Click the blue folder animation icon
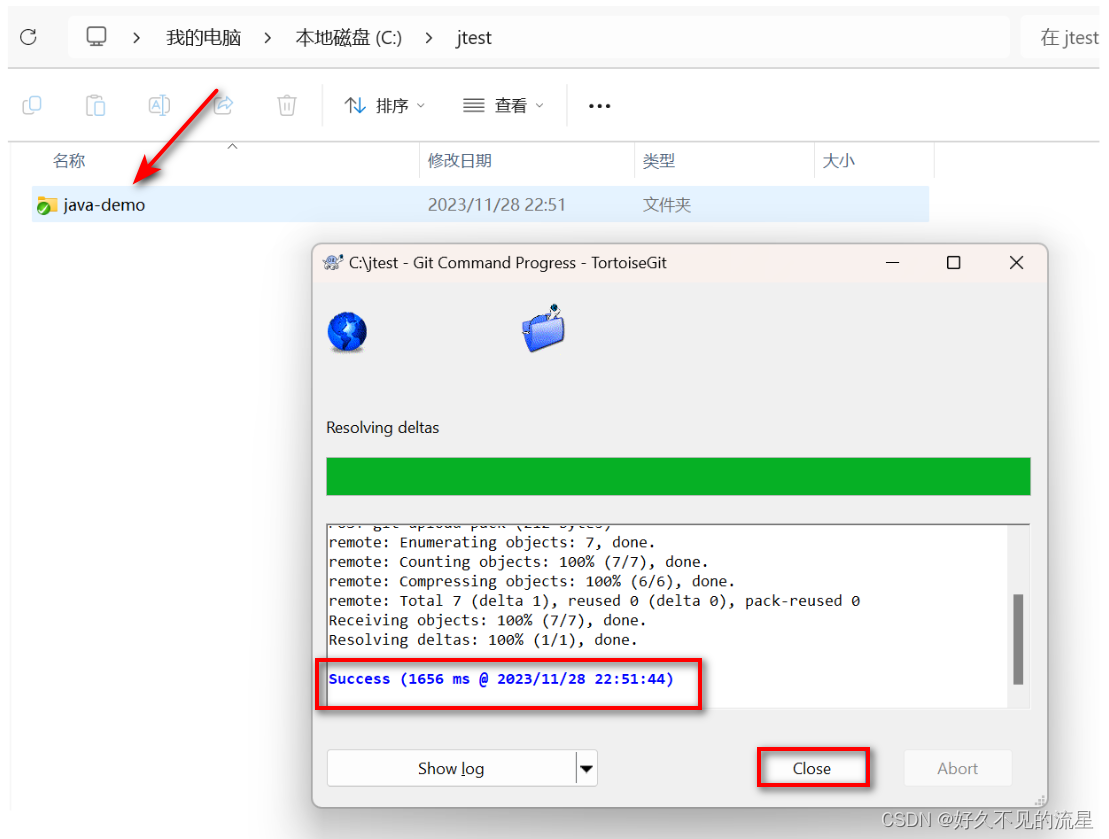1109x839 pixels. pyautogui.click(x=543, y=328)
